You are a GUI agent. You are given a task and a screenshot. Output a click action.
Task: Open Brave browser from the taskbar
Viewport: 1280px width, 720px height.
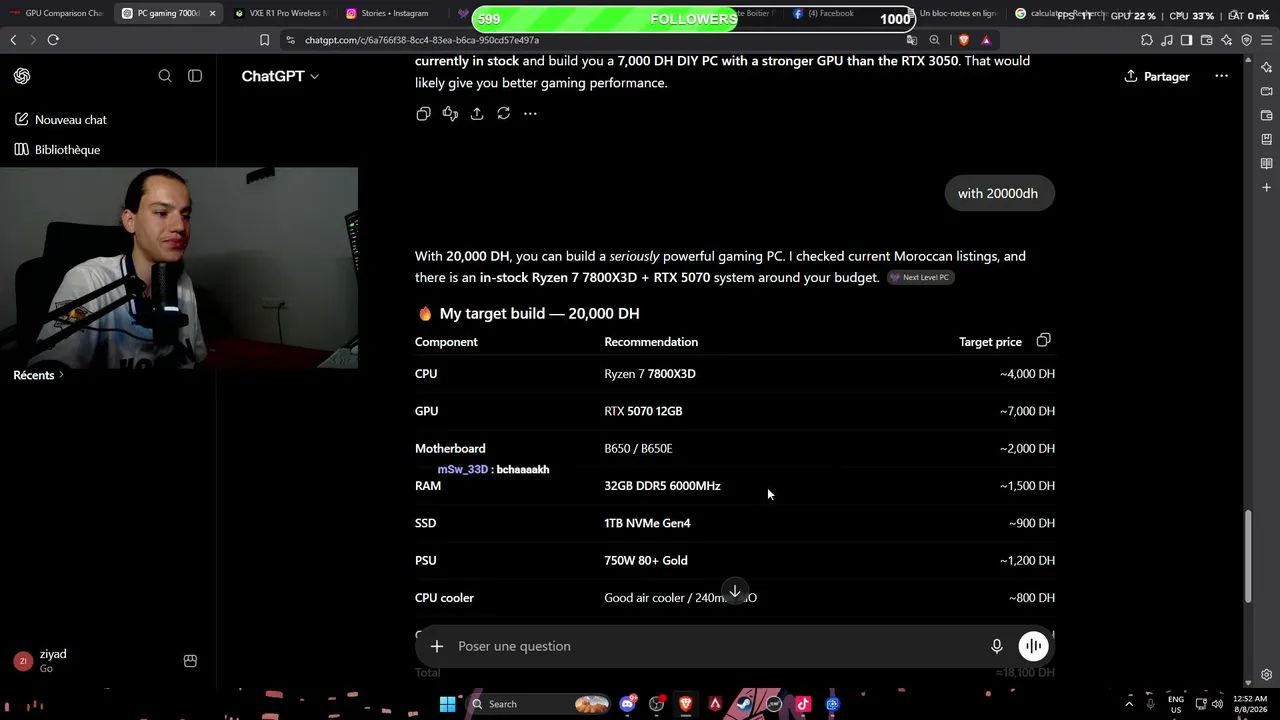click(x=686, y=704)
